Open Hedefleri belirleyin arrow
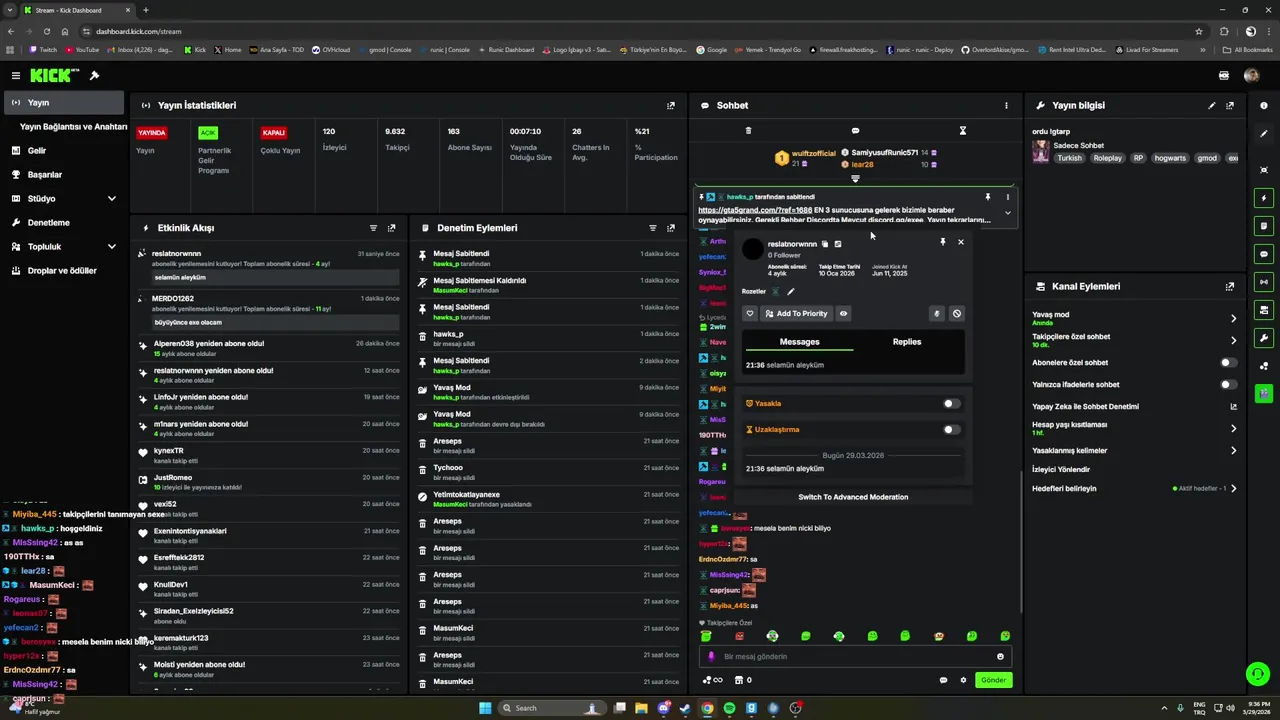Viewport: 1280px width, 720px height. [1233, 489]
